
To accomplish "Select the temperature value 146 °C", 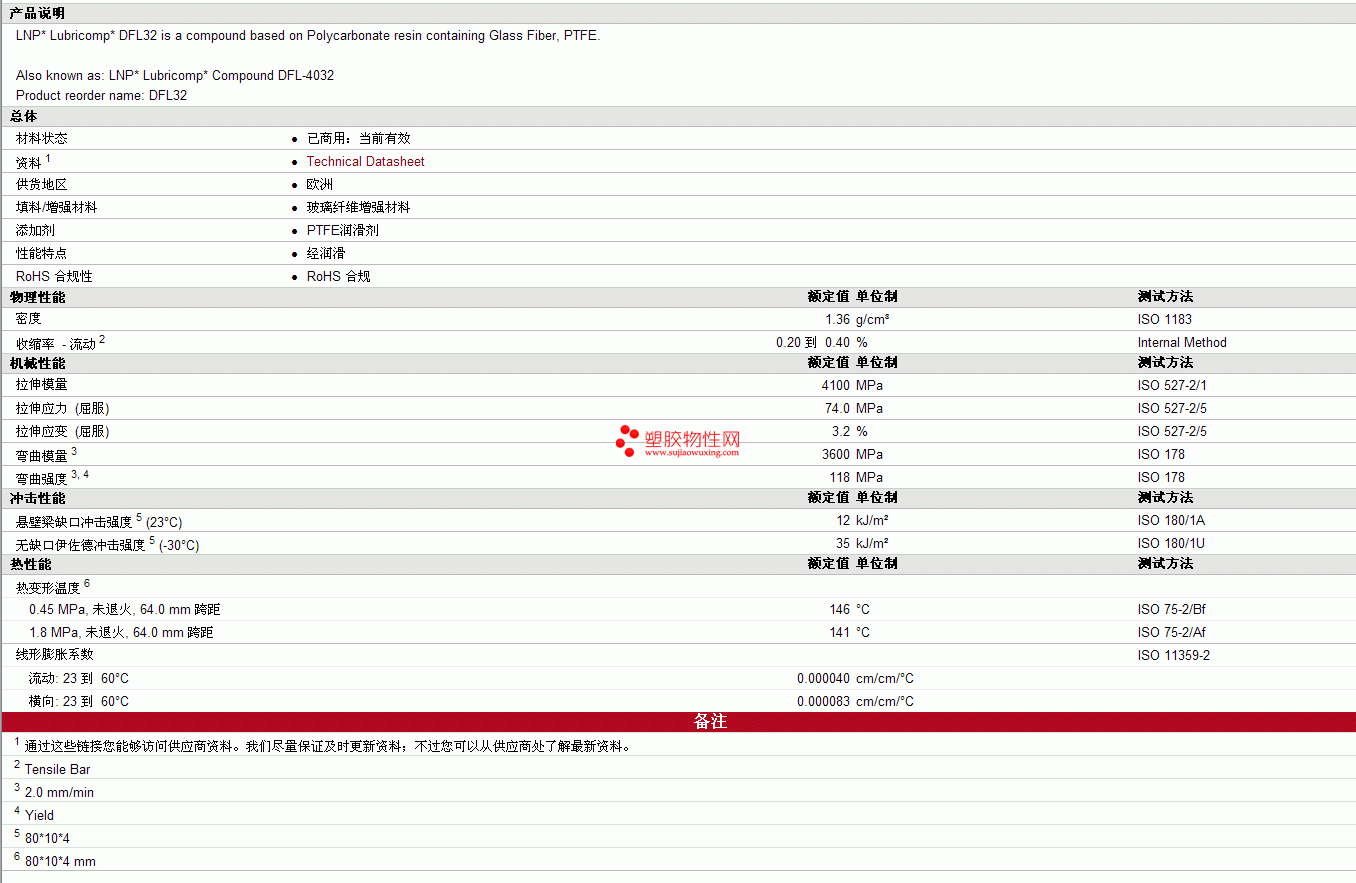I will click(x=849, y=609).
